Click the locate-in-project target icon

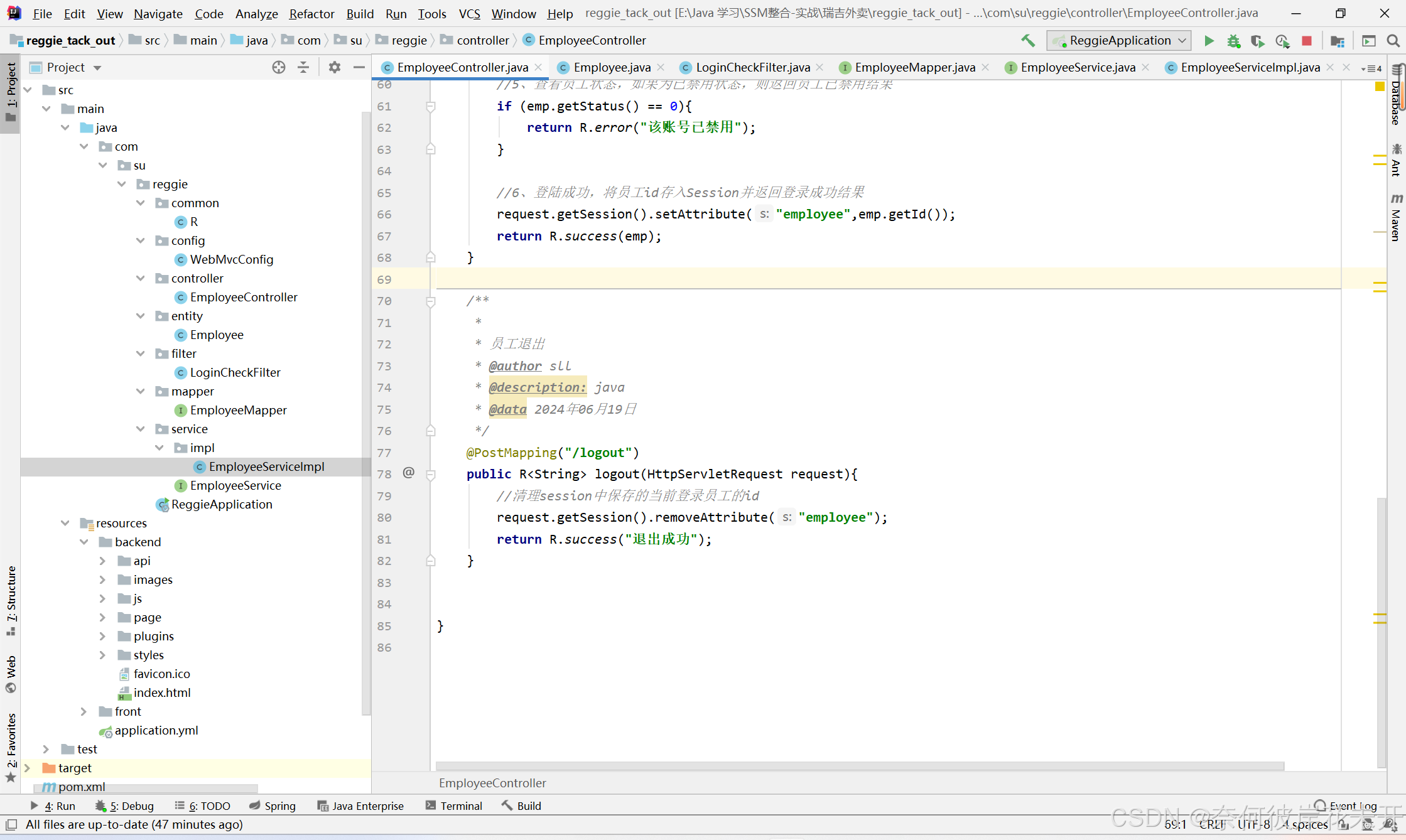tap(279, 67)
